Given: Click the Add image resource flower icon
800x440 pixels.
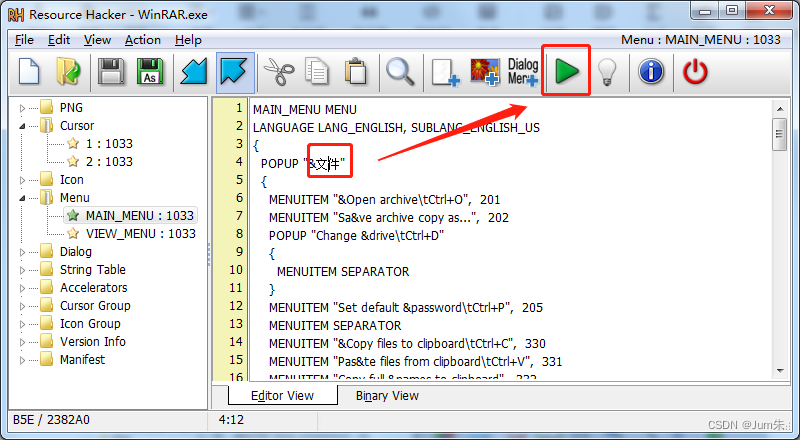Looking at the screenshot, I should coord(484,72).
